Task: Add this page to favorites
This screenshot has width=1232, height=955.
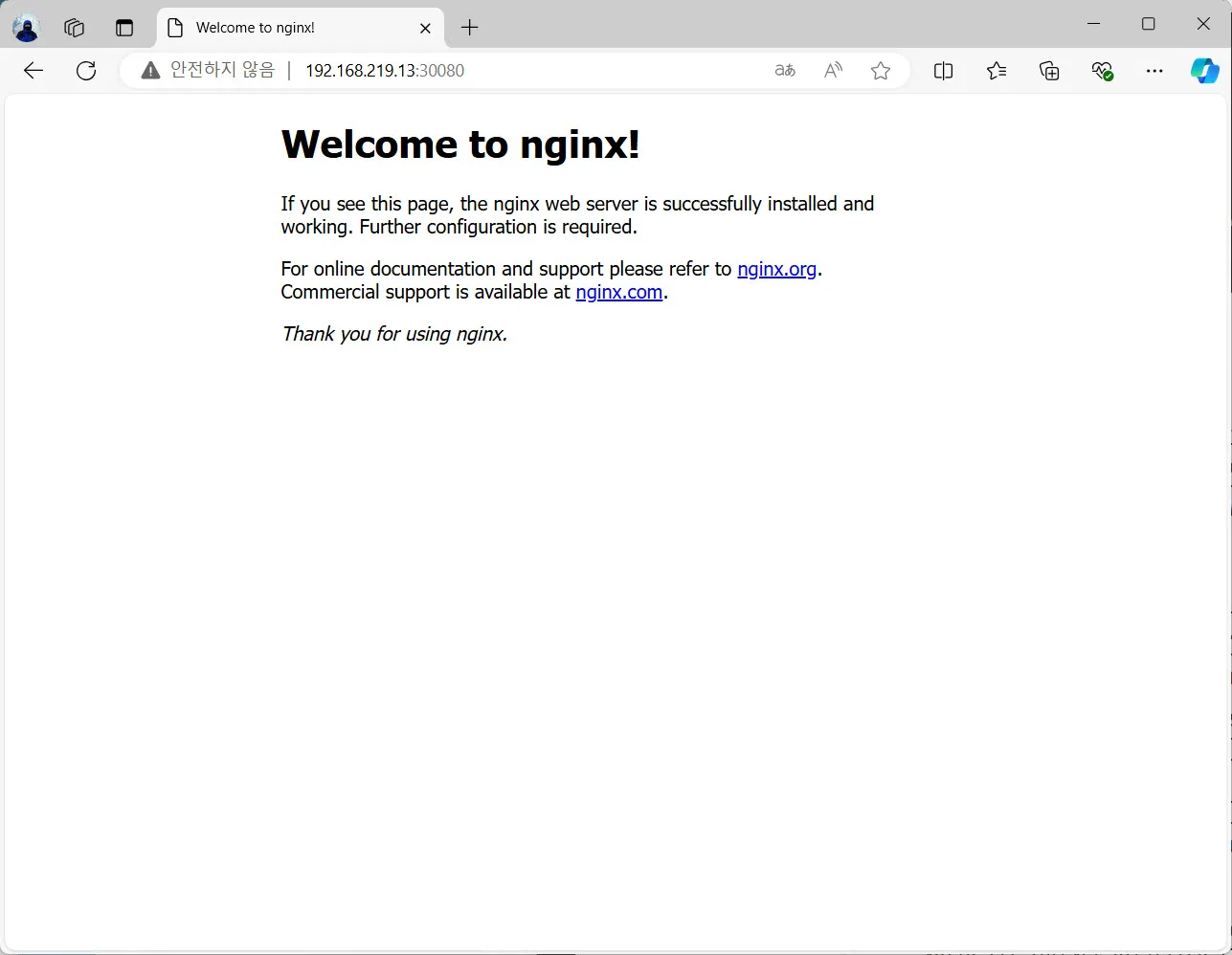Action: [880, 70]
